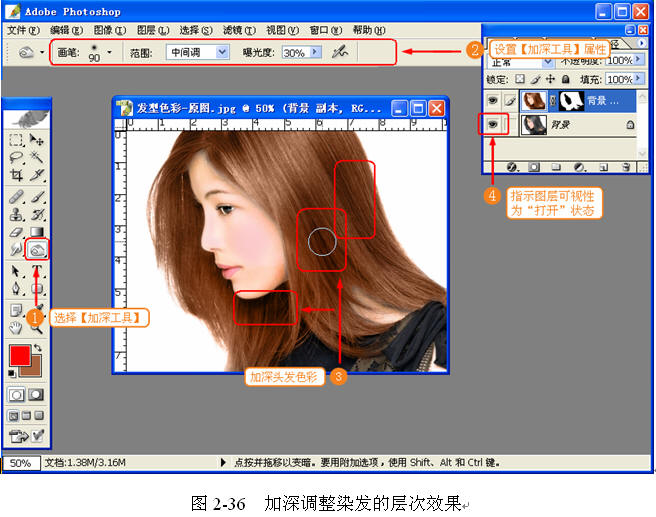The image size is (656, 517).
Task: Toggle visibility of 背景 副本 layer
Action: pos(492,100)
